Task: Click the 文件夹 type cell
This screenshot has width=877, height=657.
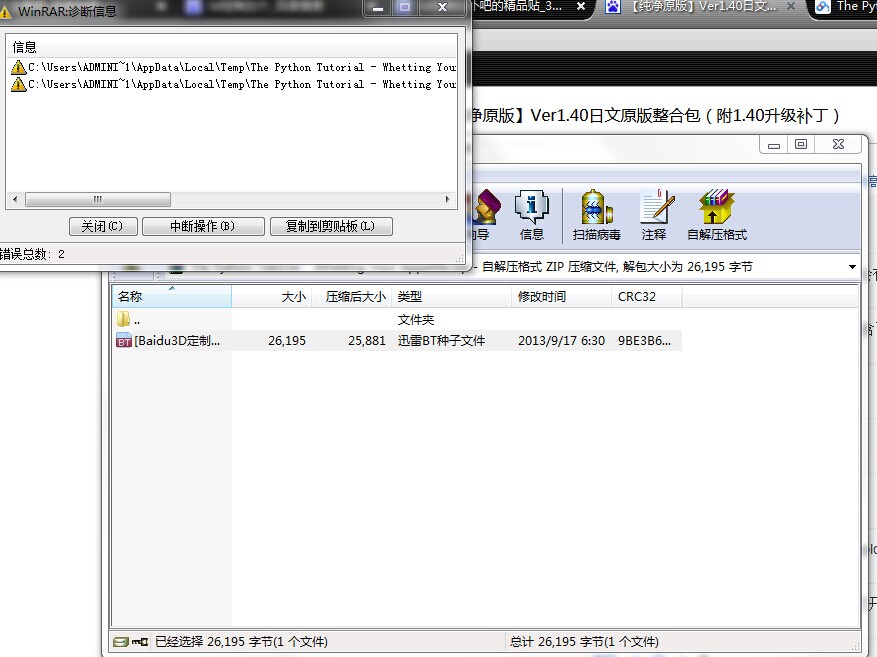Action: [x=416, y=320]
